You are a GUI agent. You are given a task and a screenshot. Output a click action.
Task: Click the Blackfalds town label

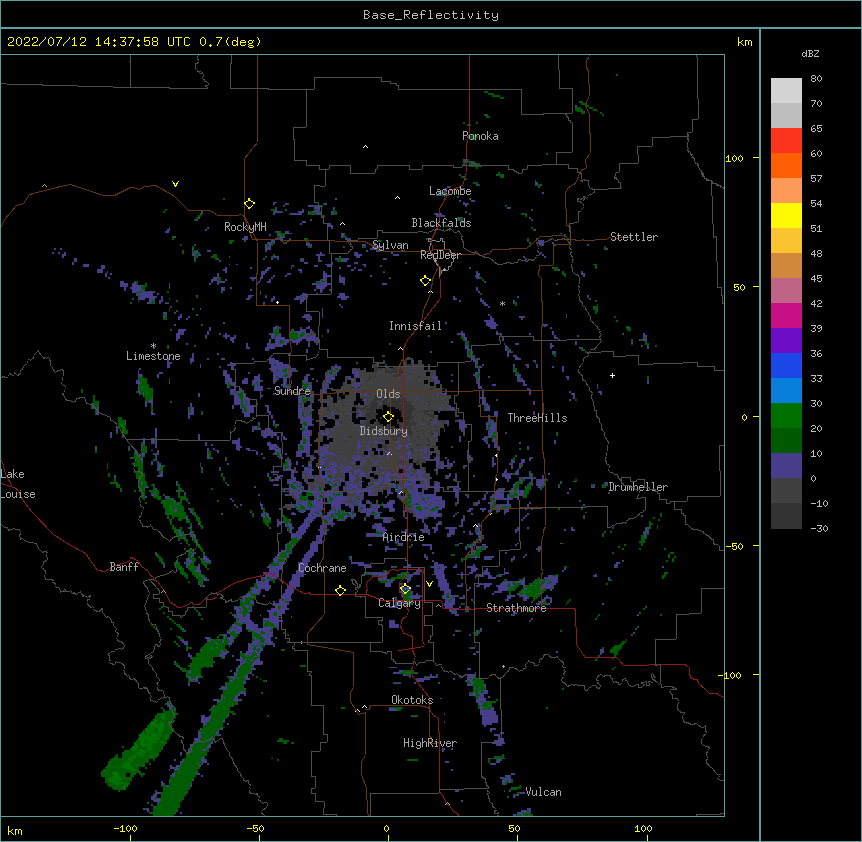coord(441,223)
